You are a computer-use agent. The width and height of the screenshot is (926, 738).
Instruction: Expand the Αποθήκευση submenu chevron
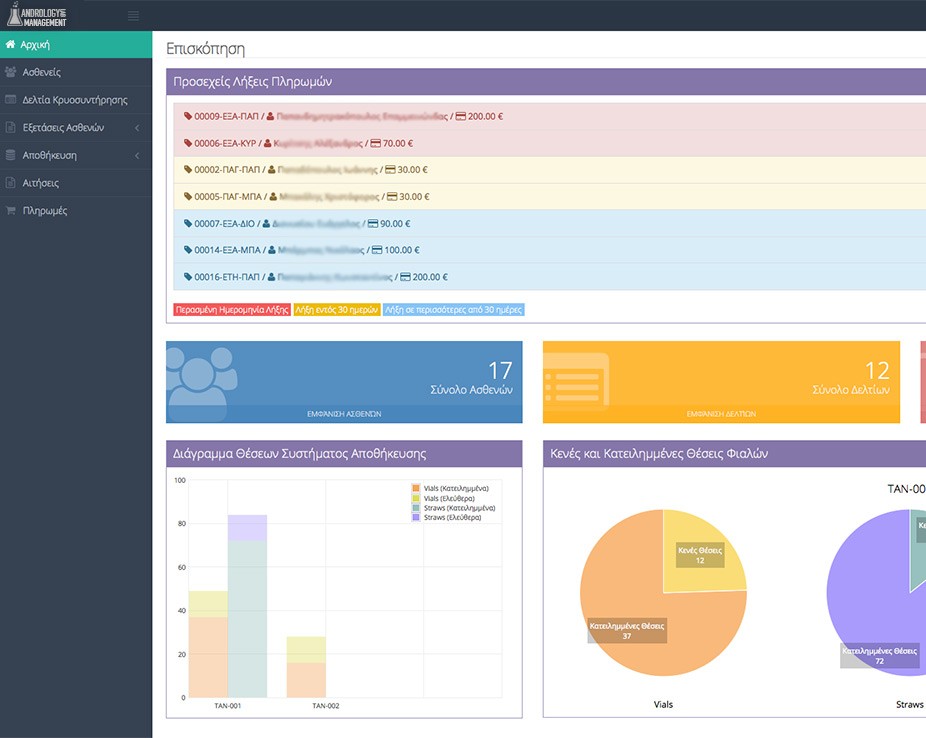(x=137, y=155)
